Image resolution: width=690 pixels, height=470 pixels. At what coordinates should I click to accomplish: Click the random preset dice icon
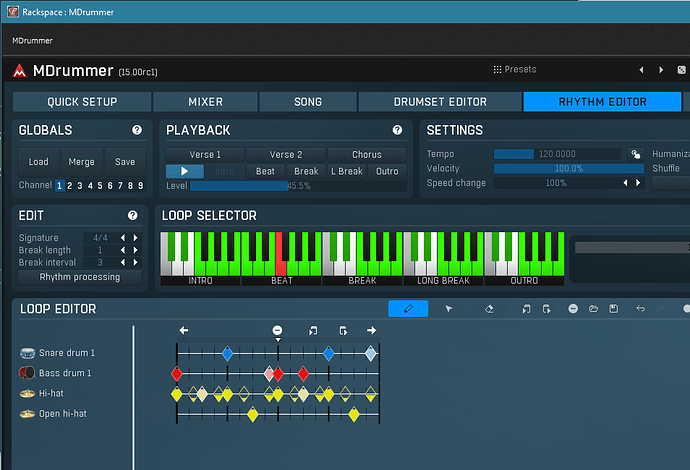click(681, 70)
